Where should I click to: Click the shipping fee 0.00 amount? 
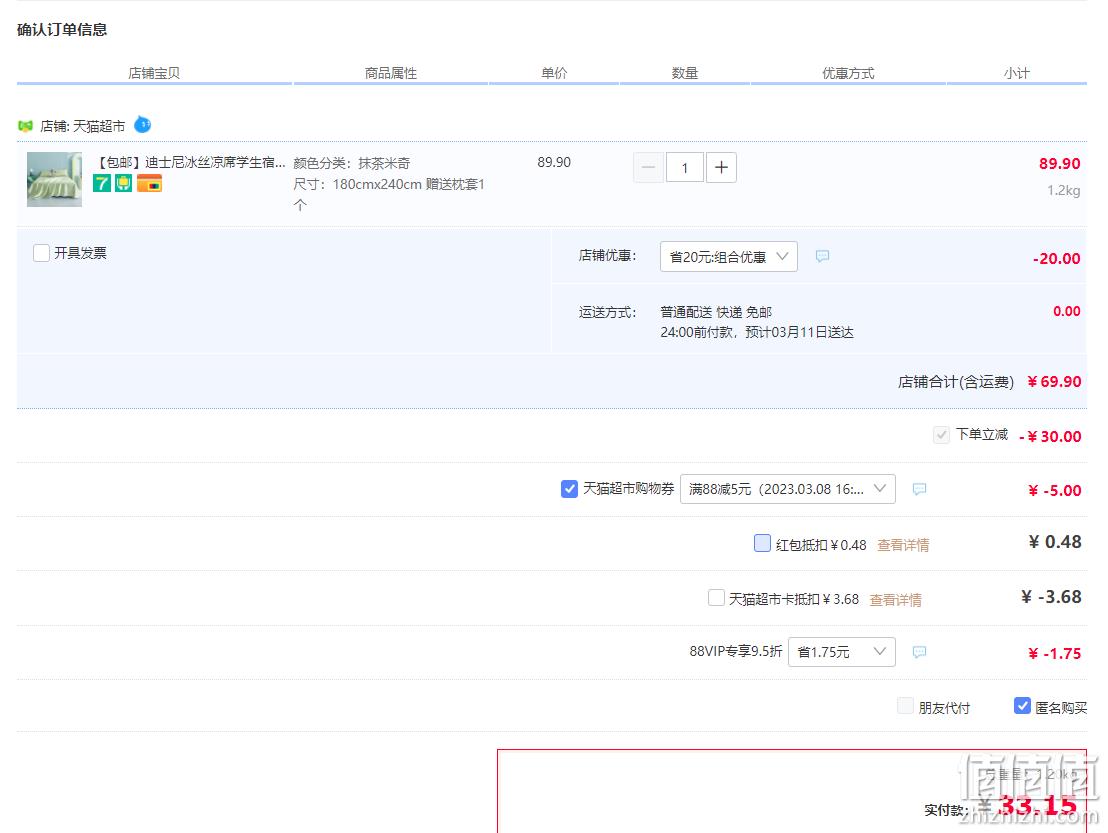pyautogui.click(x=1066, y=312)
